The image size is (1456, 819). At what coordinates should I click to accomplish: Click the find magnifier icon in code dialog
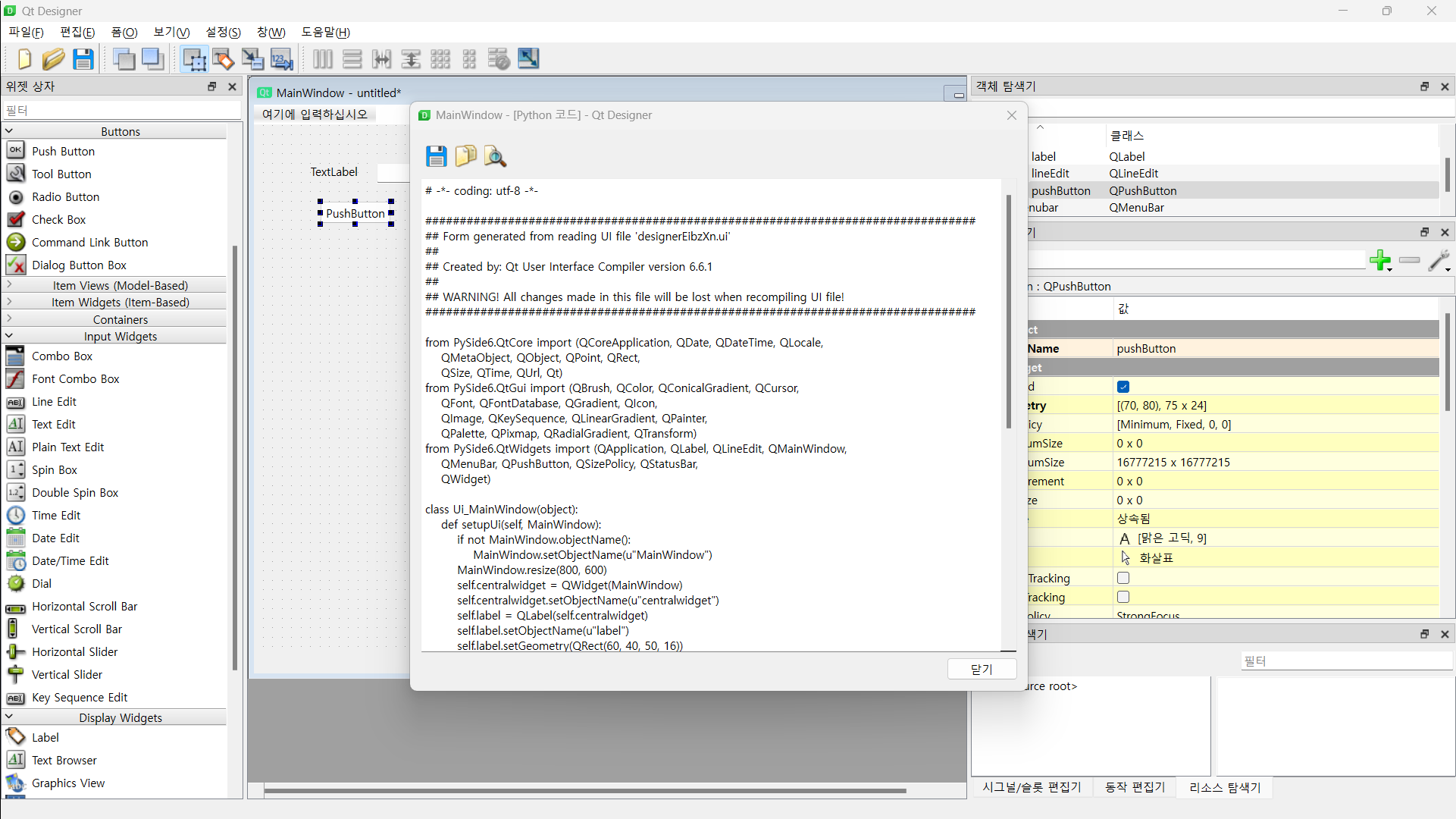click(495, 156)
